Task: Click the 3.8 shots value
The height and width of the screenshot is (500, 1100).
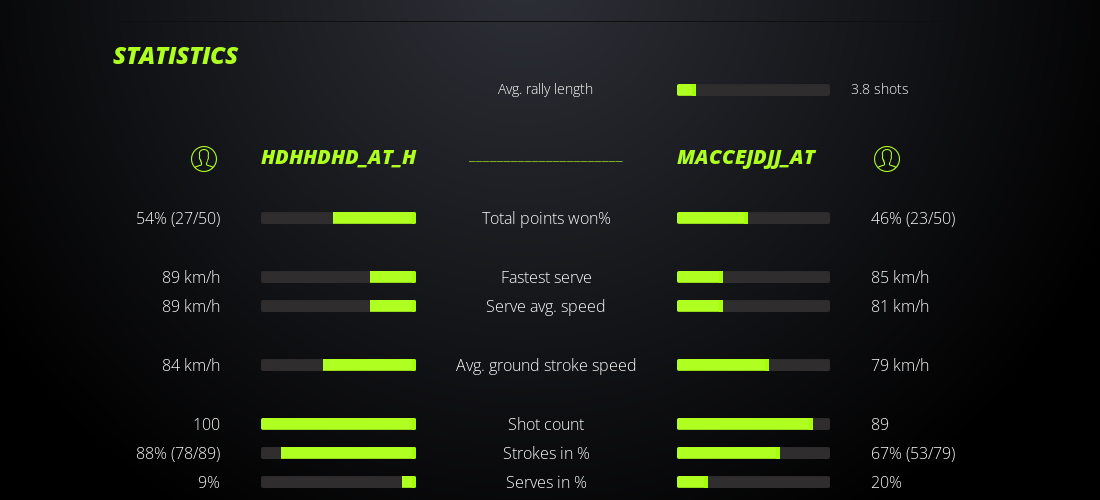Action: click(880, 89)
